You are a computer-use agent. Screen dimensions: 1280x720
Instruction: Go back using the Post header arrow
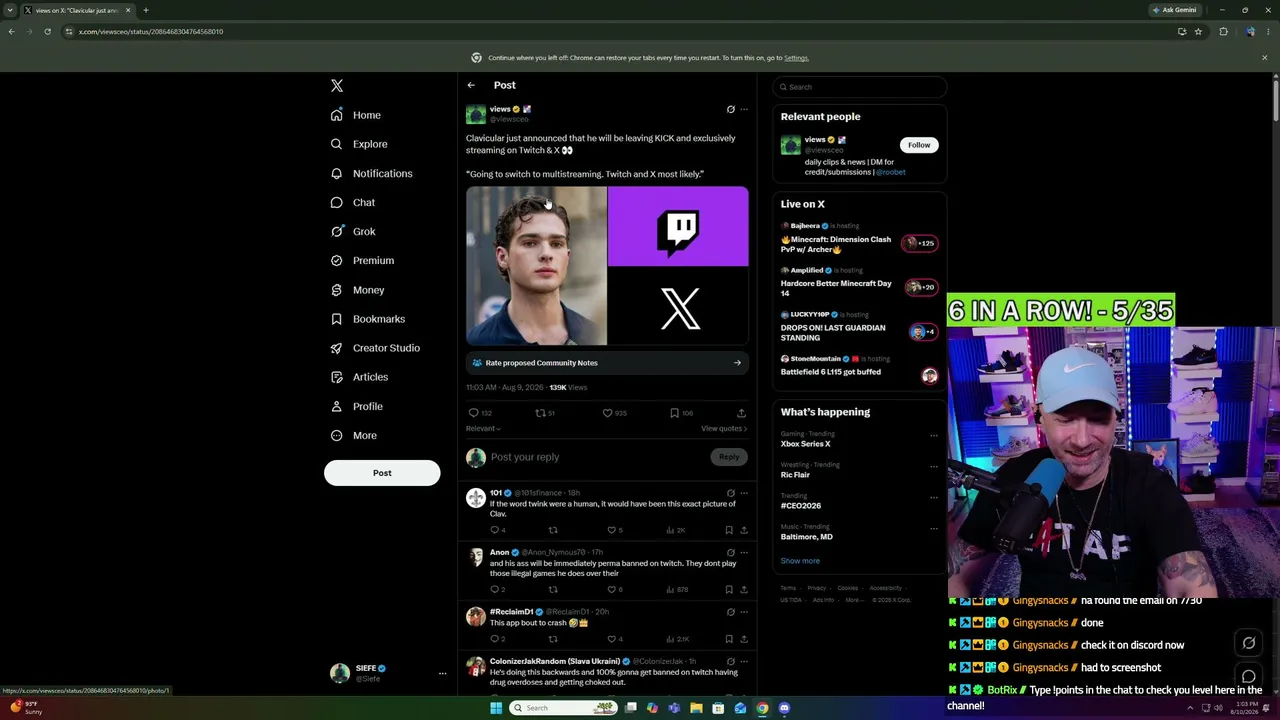click(471, 85)
